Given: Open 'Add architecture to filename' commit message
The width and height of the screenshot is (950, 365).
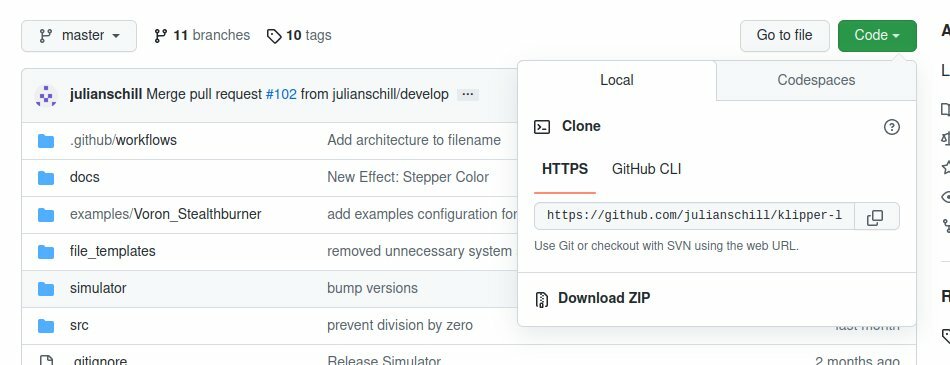Looking at the screenshot, I should pyautogui.click(x=414, y=141).
